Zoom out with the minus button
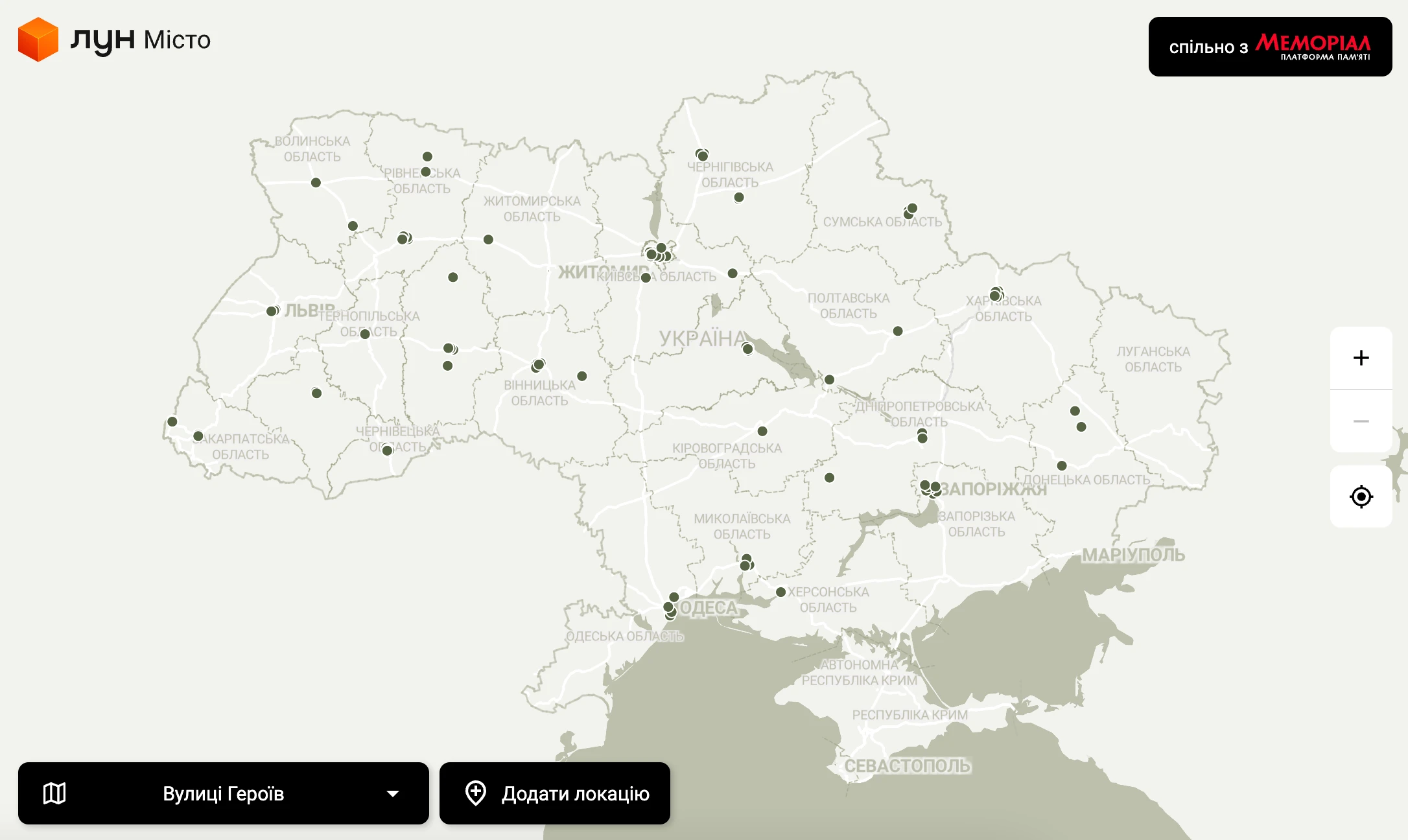 click(x=1361, y=421)
